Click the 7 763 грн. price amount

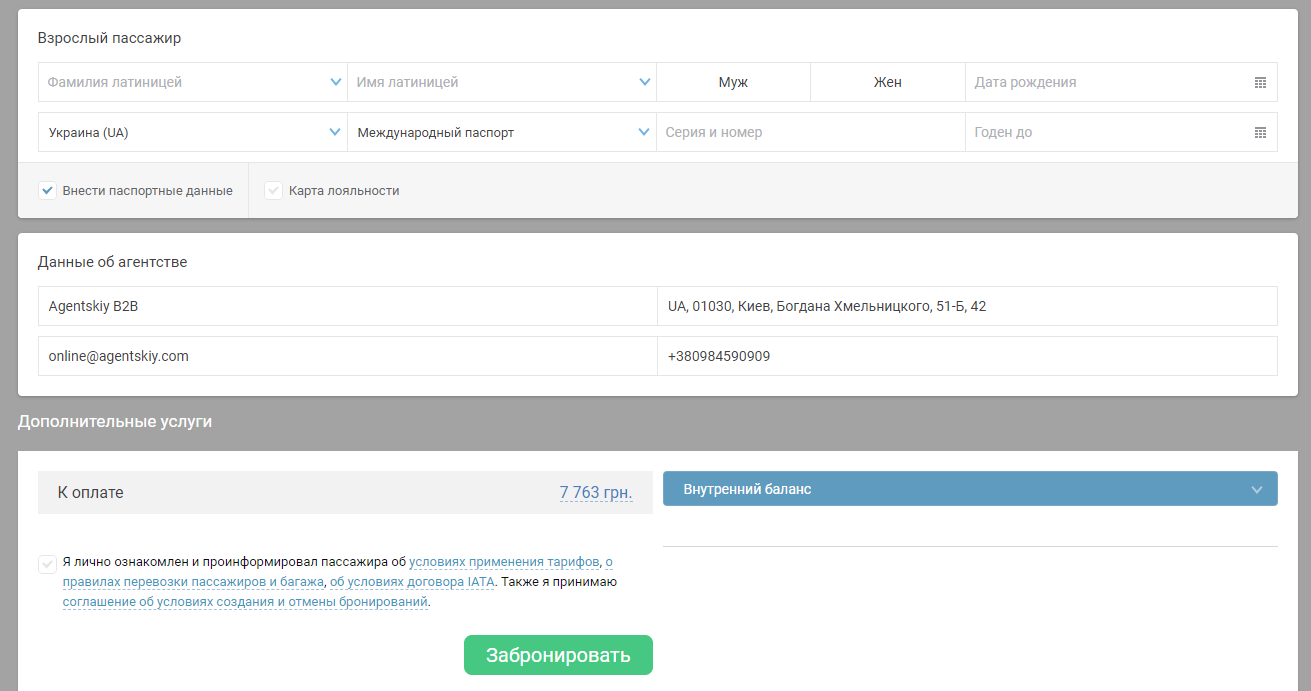pos(595,493)
